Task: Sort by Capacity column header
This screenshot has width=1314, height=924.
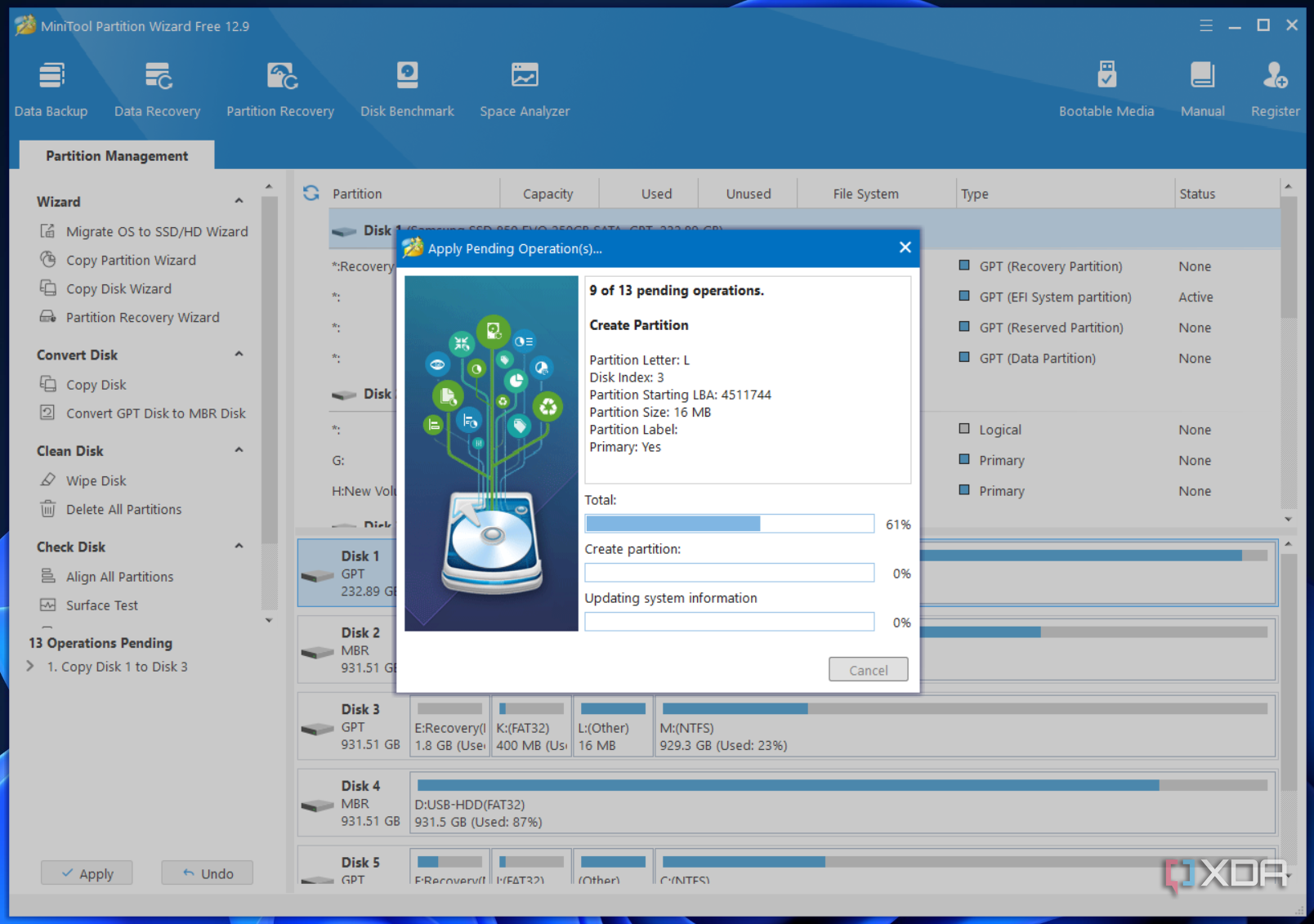Action: click(548, 194)
